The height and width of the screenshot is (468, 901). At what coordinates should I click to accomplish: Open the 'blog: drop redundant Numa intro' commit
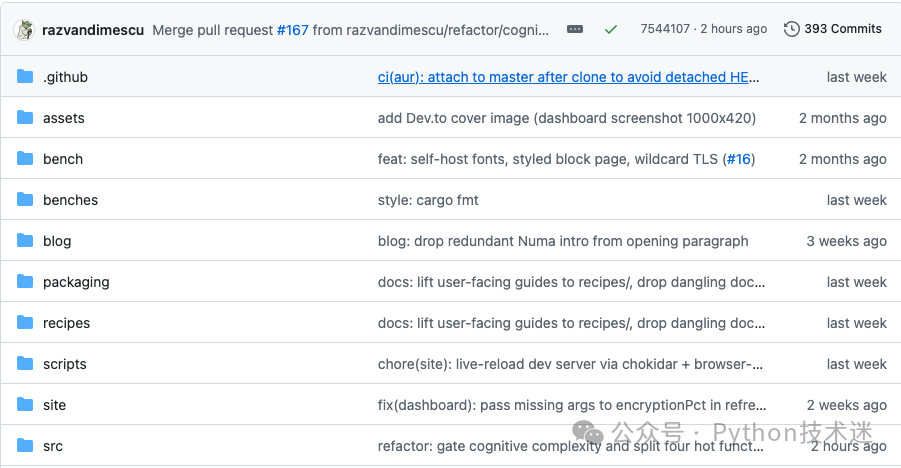click(x=563, y=241)
